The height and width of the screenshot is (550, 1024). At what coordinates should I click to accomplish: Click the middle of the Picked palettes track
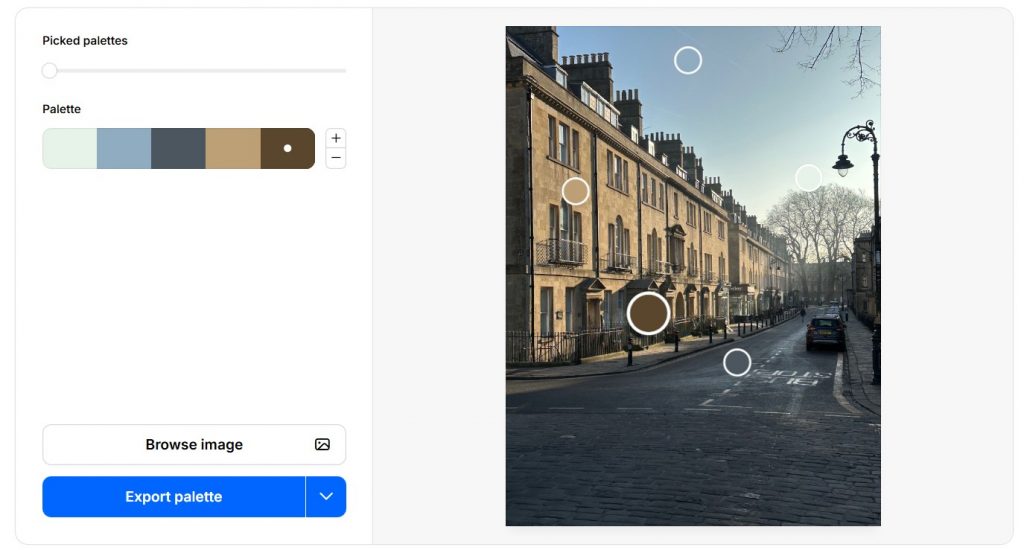coord(194,71)
